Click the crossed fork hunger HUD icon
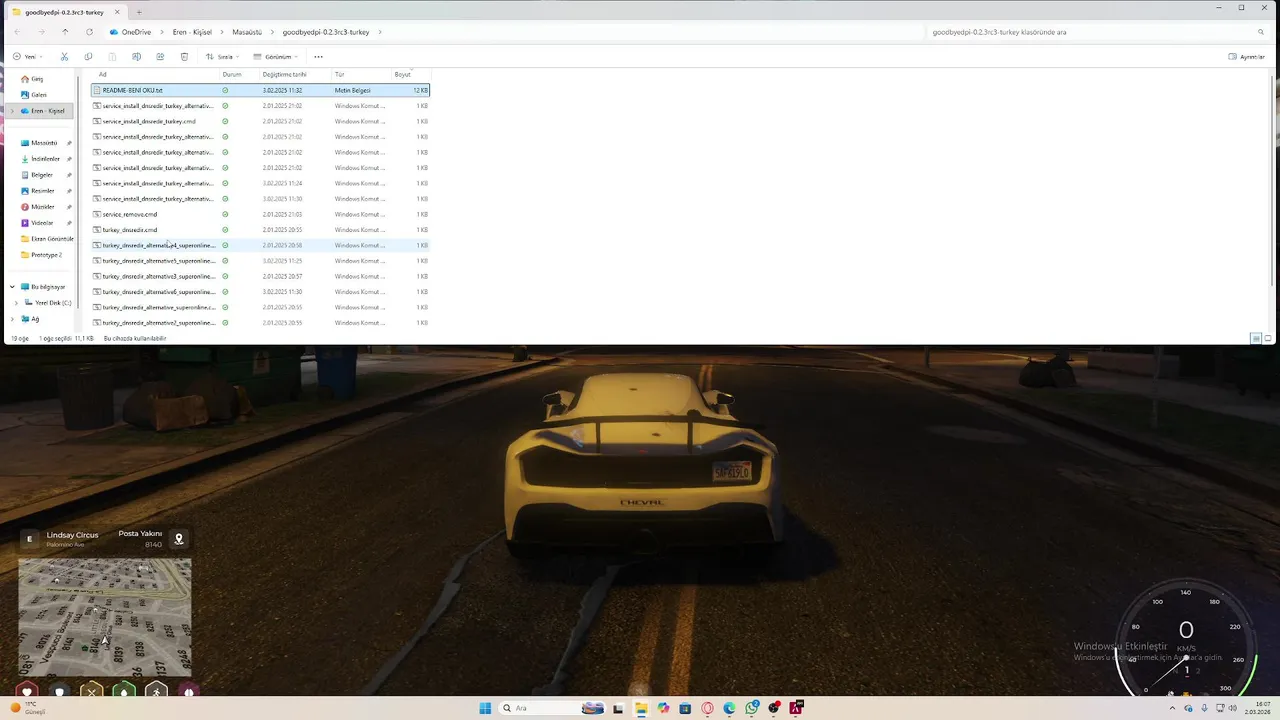This screenshot has height=720, width=1280. (92, 691)
